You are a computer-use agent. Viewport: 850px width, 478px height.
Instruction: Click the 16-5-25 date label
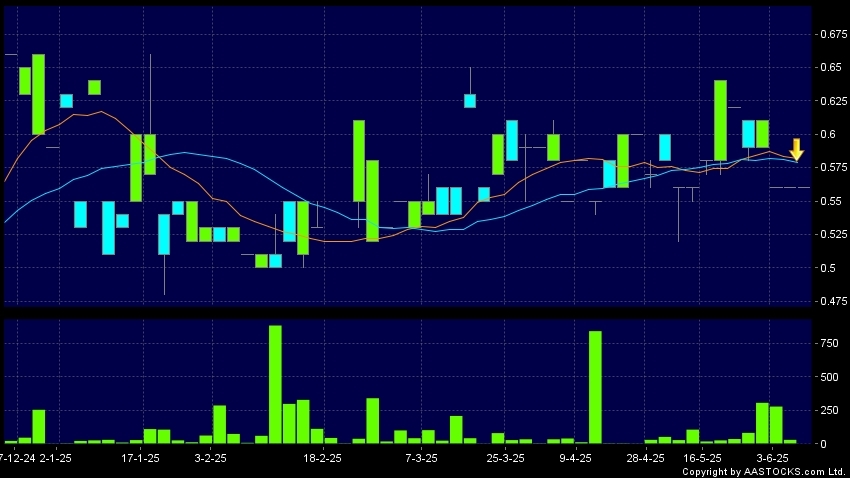pos(702,458)
